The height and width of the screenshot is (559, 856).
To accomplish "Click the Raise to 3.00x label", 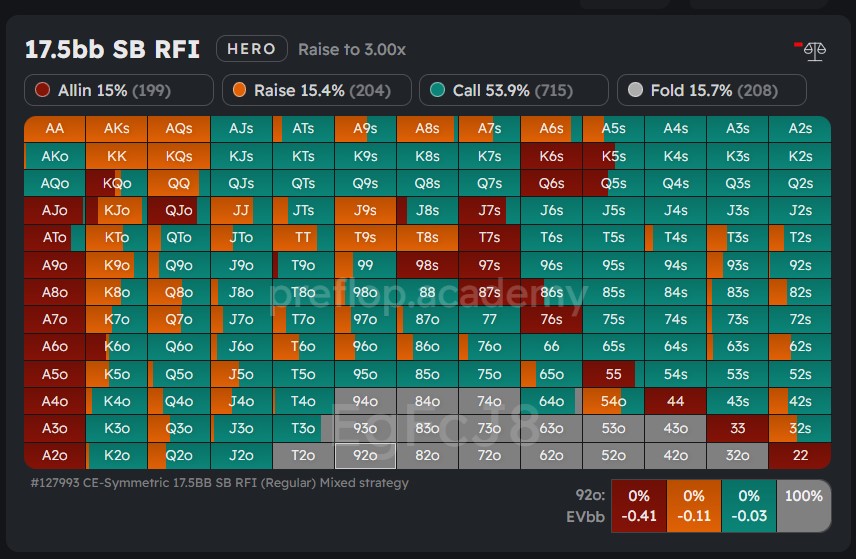I will pos(352,49).
